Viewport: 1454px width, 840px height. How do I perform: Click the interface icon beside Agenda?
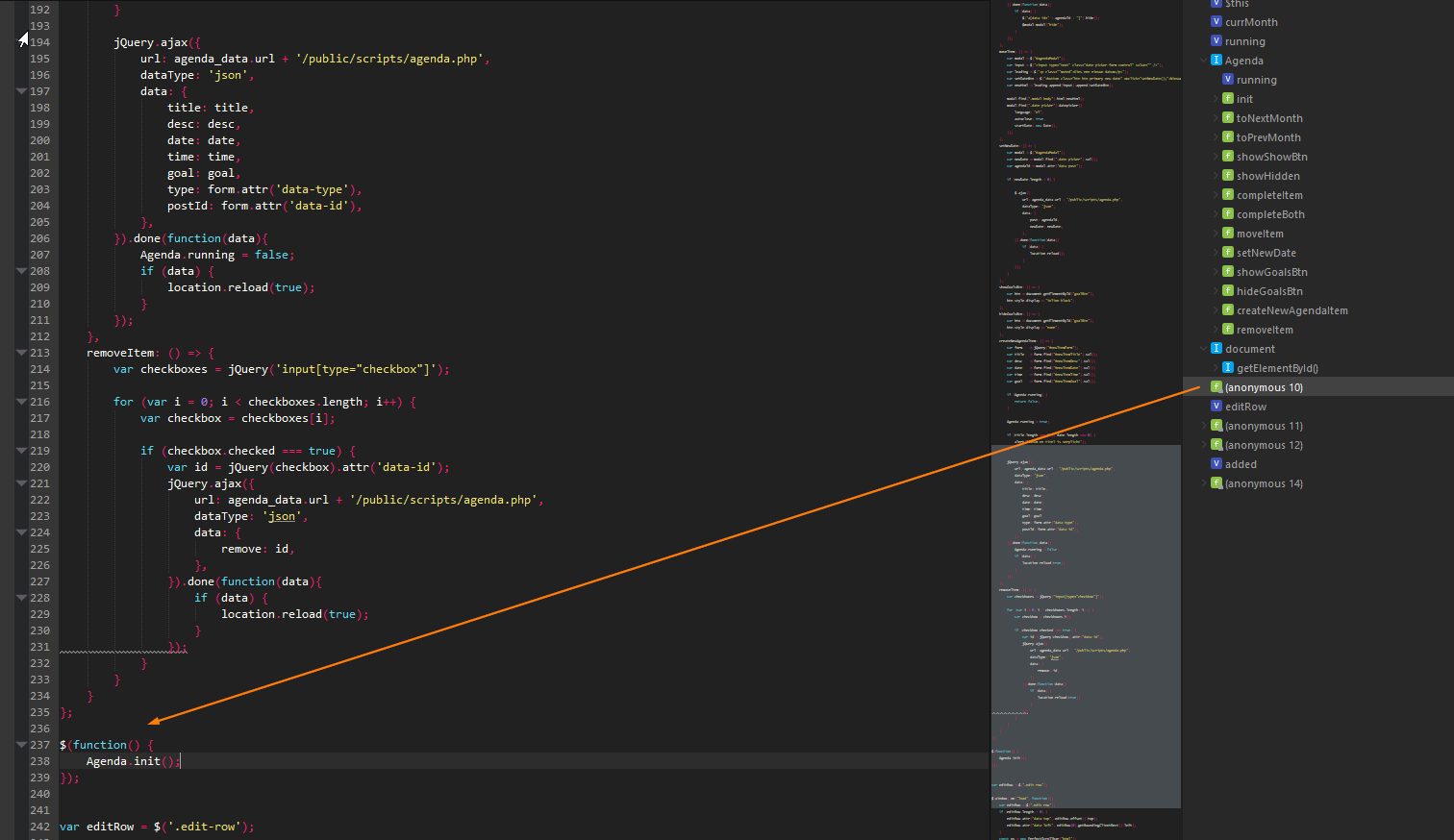pyautogui.click(x=1216, y=60)
